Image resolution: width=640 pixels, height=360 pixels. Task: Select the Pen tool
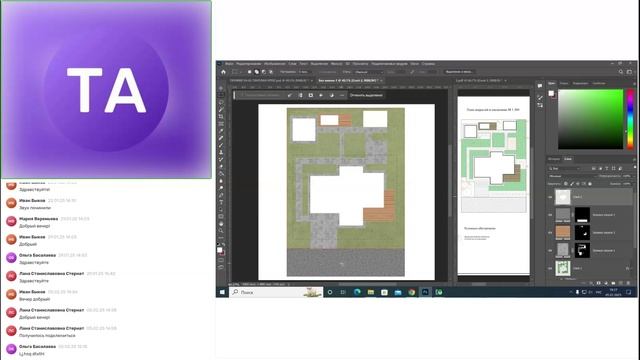(x=221, y=195)
